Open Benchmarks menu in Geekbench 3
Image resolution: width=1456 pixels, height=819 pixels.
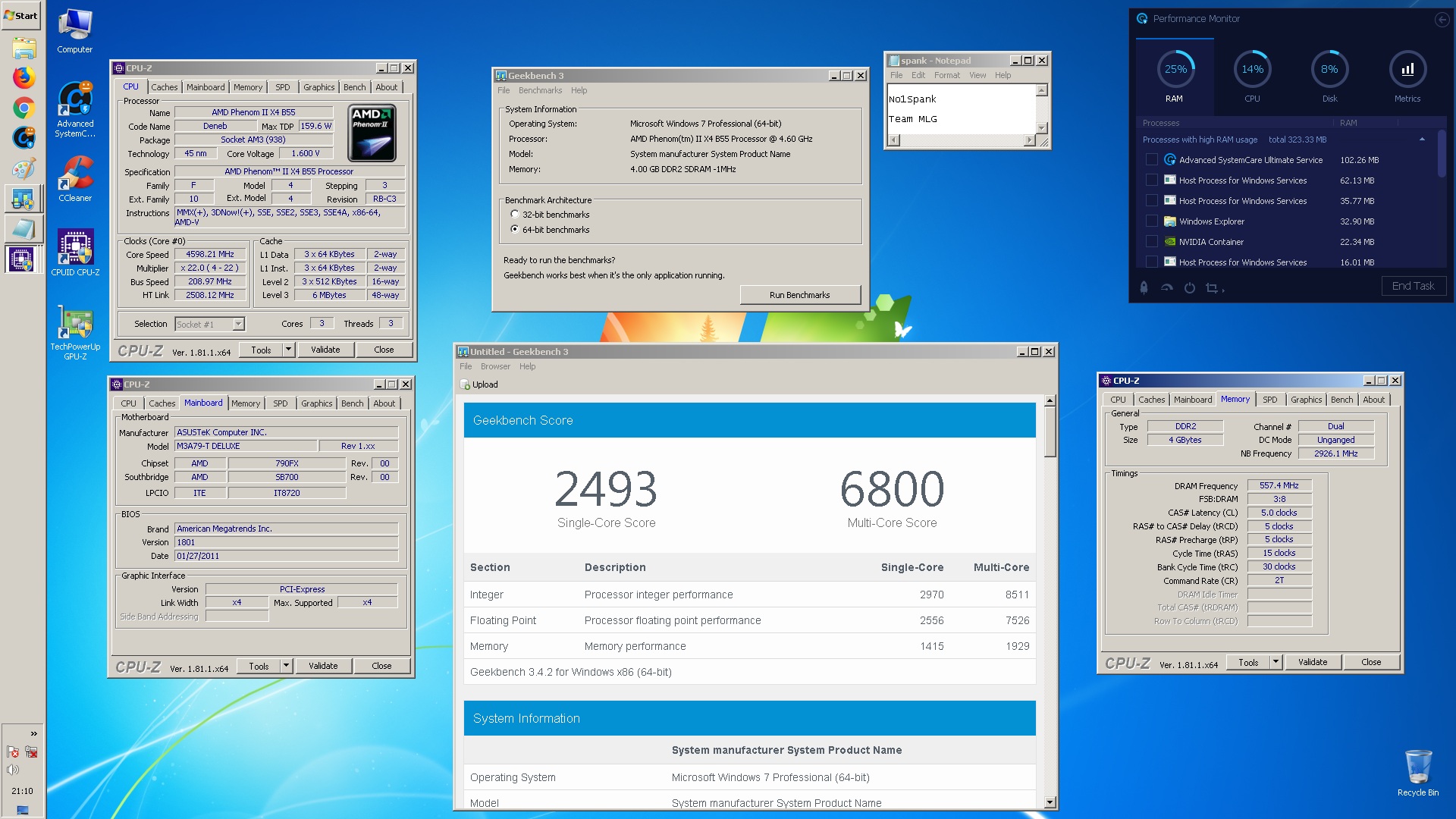coord(540,90)
